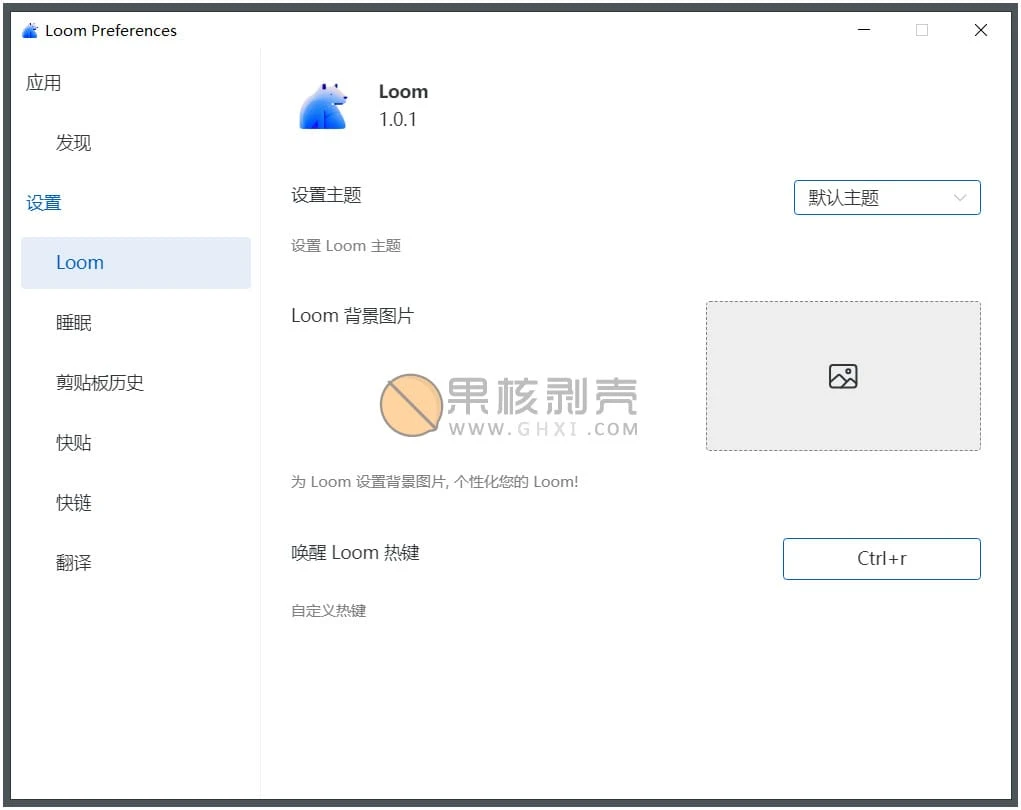
Task: Select the 设置 section heading
Action: tap(44, 203)
